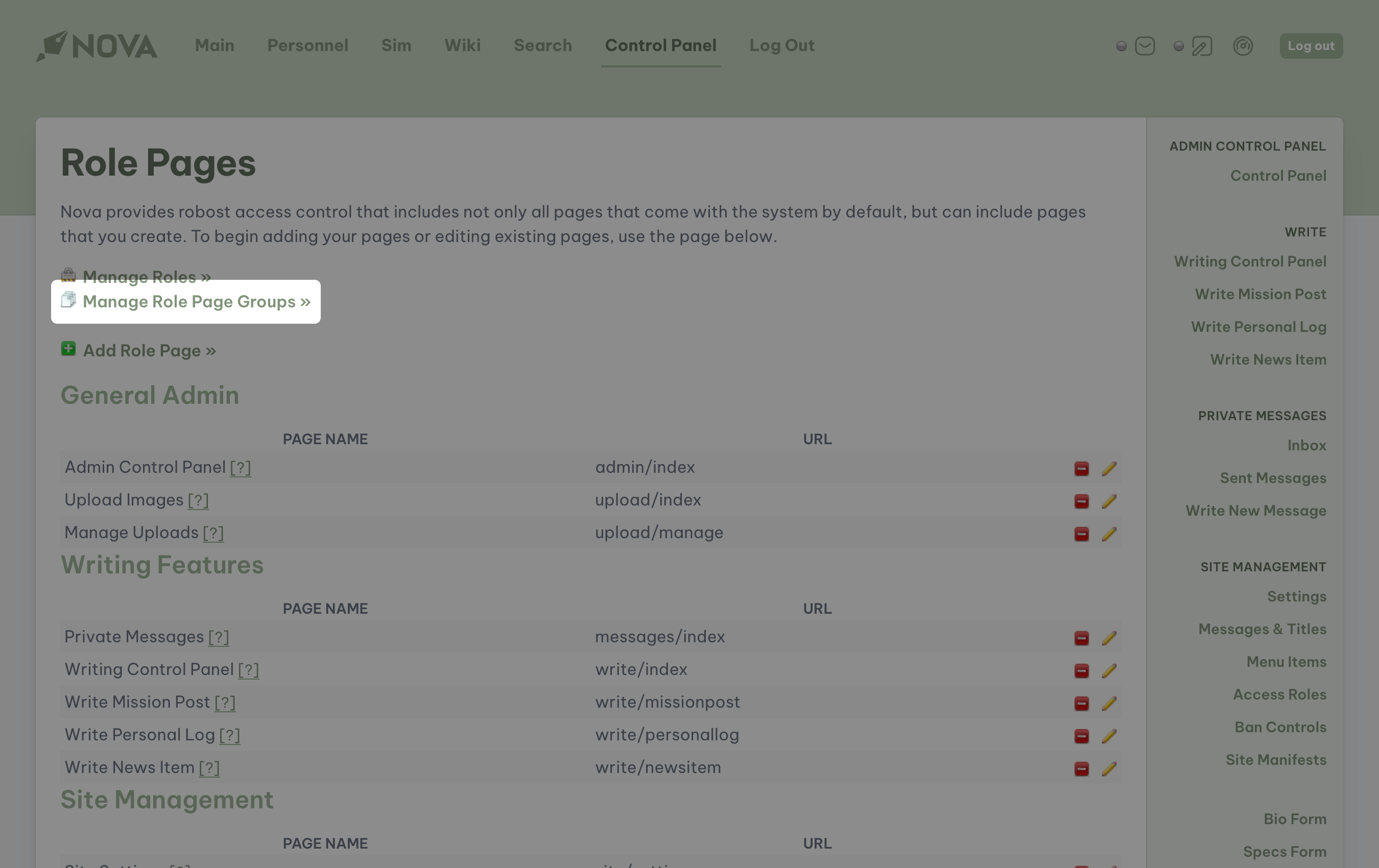Click the edit icon for Write Mission Post
Screen dimensions: 1379x868
click(1109, 702)
